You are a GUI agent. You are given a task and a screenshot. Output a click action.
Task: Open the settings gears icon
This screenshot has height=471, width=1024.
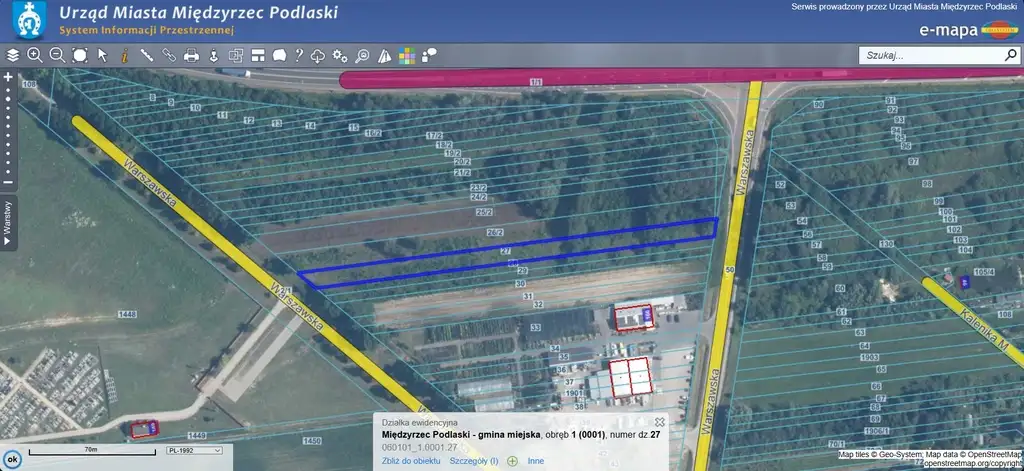[340, 56]
